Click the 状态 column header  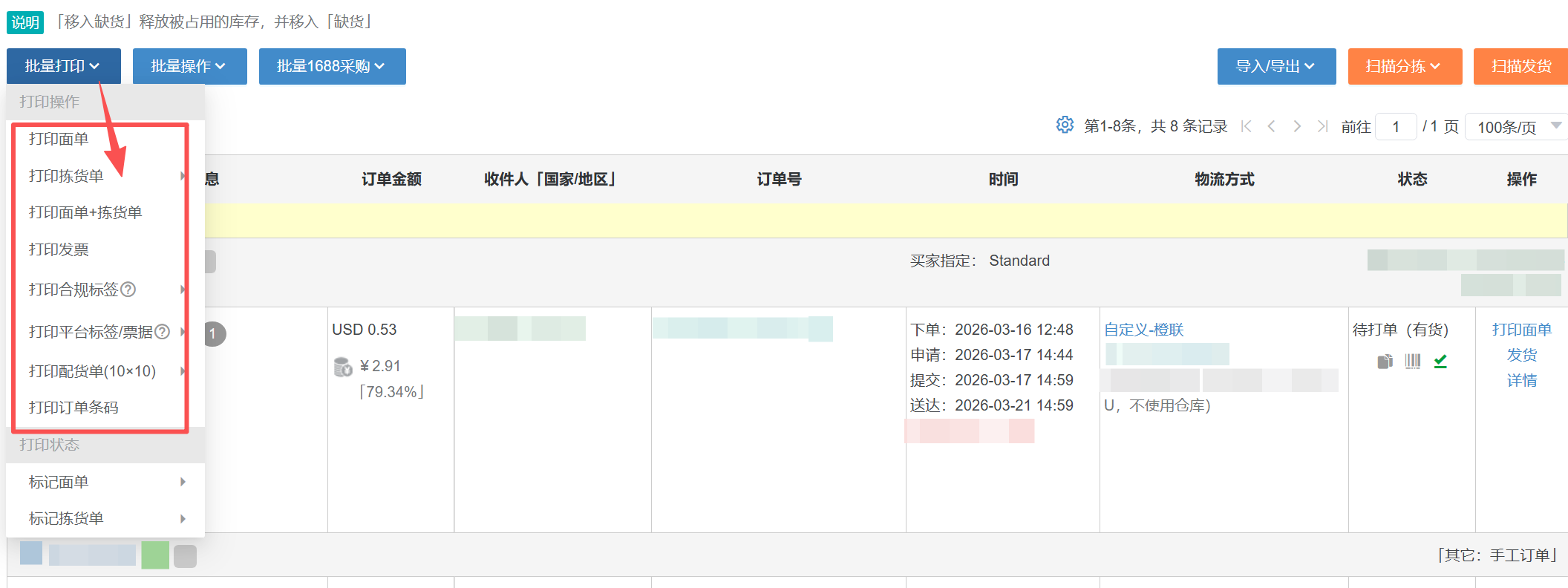[1412, 179]
